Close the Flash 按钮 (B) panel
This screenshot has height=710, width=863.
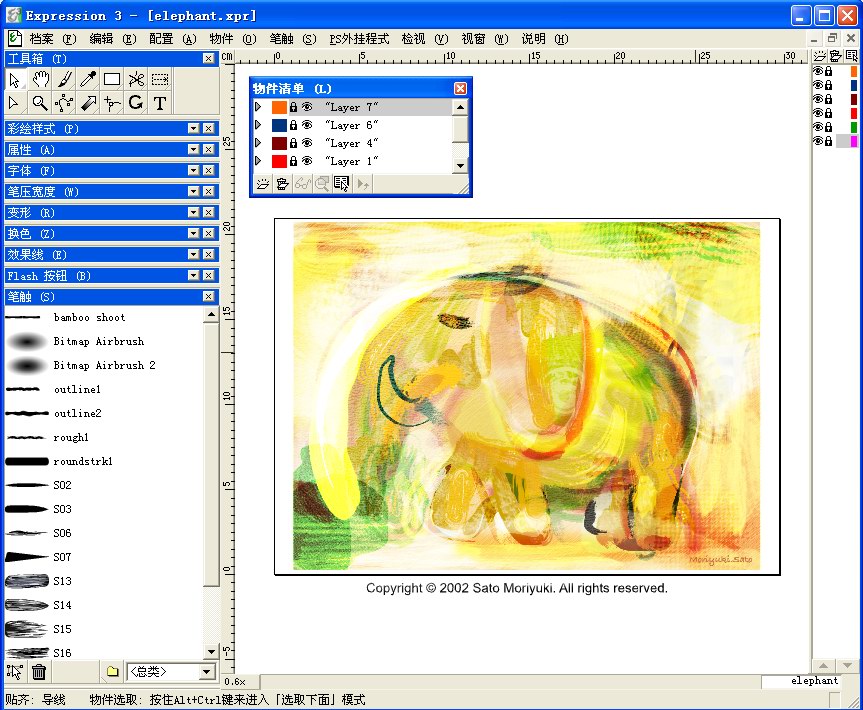pyautogui.click(x=208, y=275)
